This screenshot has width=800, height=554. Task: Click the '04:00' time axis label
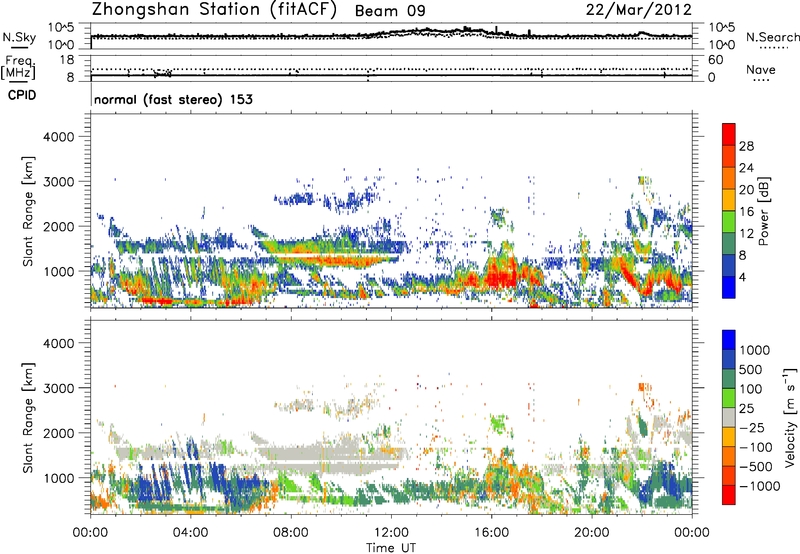click(190, 533)
